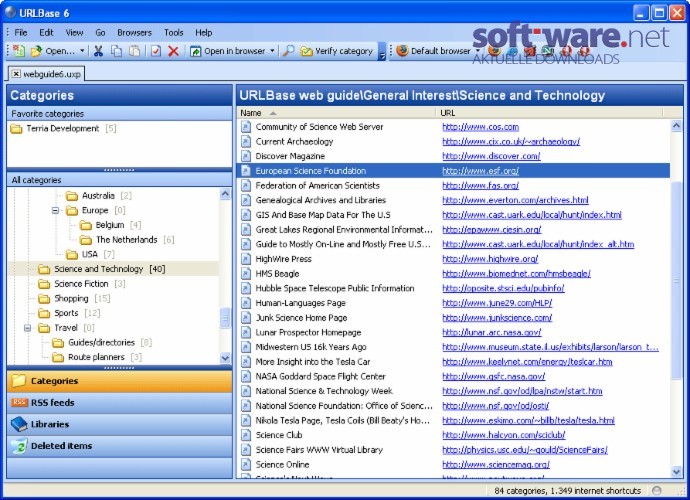
Task: Open the http://www.junkscience.com/ link
Action: (497, 318)
